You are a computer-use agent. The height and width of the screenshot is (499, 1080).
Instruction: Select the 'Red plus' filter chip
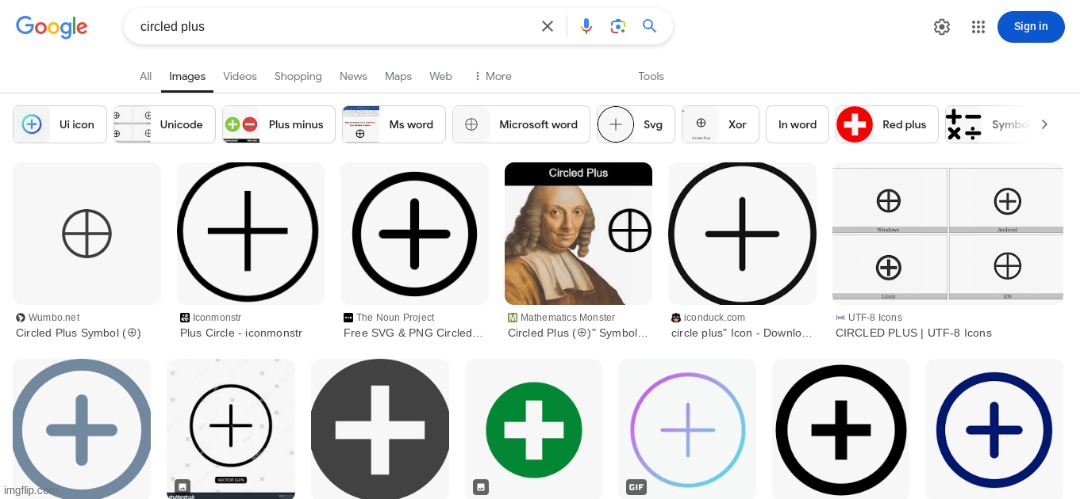887,124
